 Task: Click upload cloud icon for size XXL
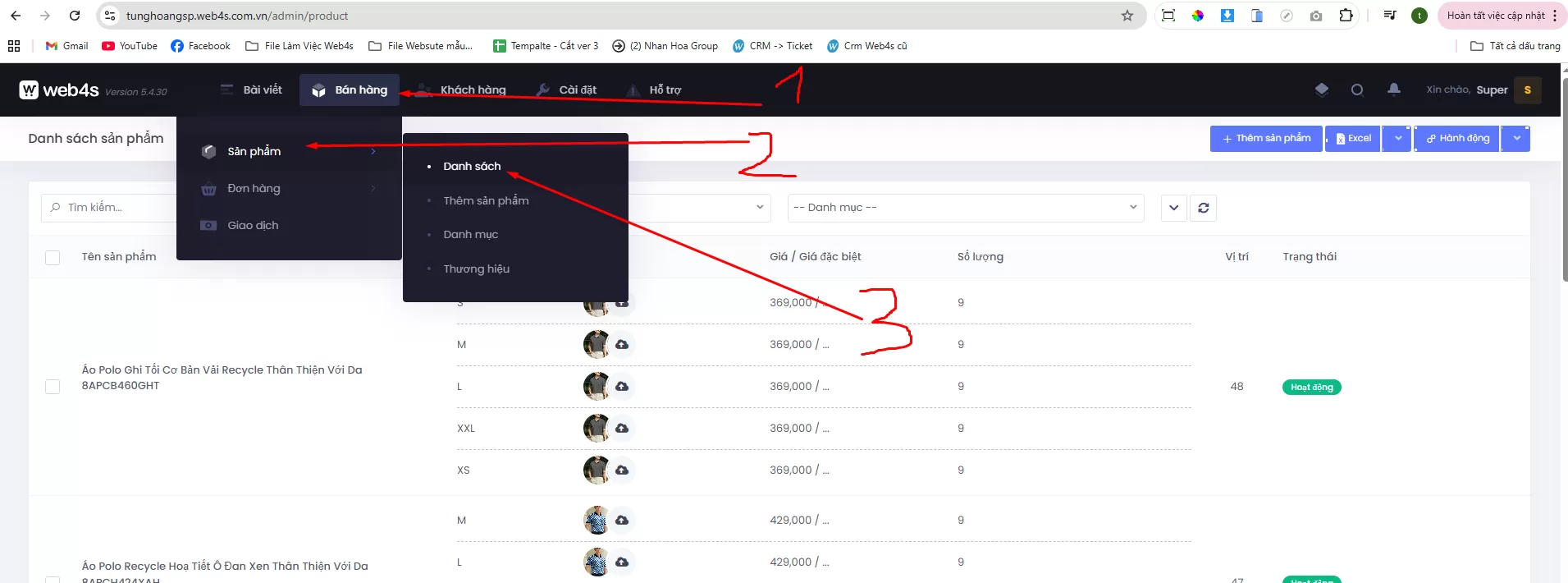coord(622,428)
